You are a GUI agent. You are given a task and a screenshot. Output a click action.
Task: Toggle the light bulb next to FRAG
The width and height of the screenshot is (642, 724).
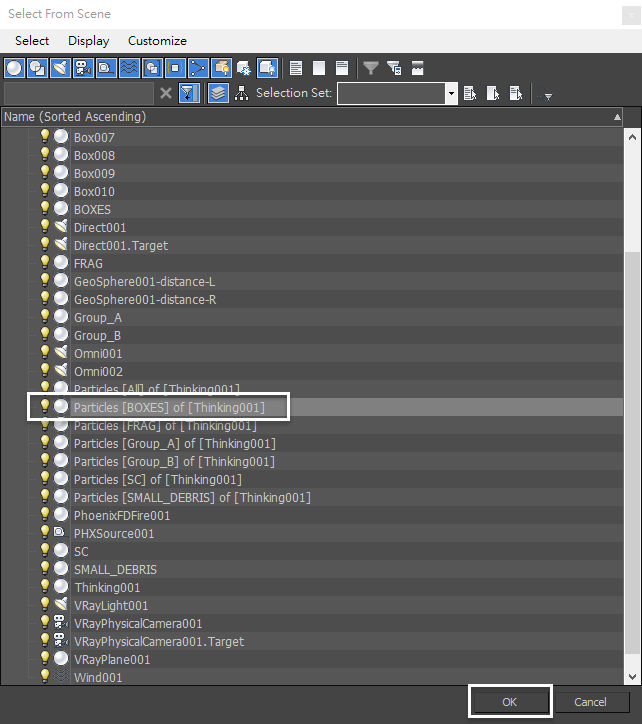[x=45, y=262]
